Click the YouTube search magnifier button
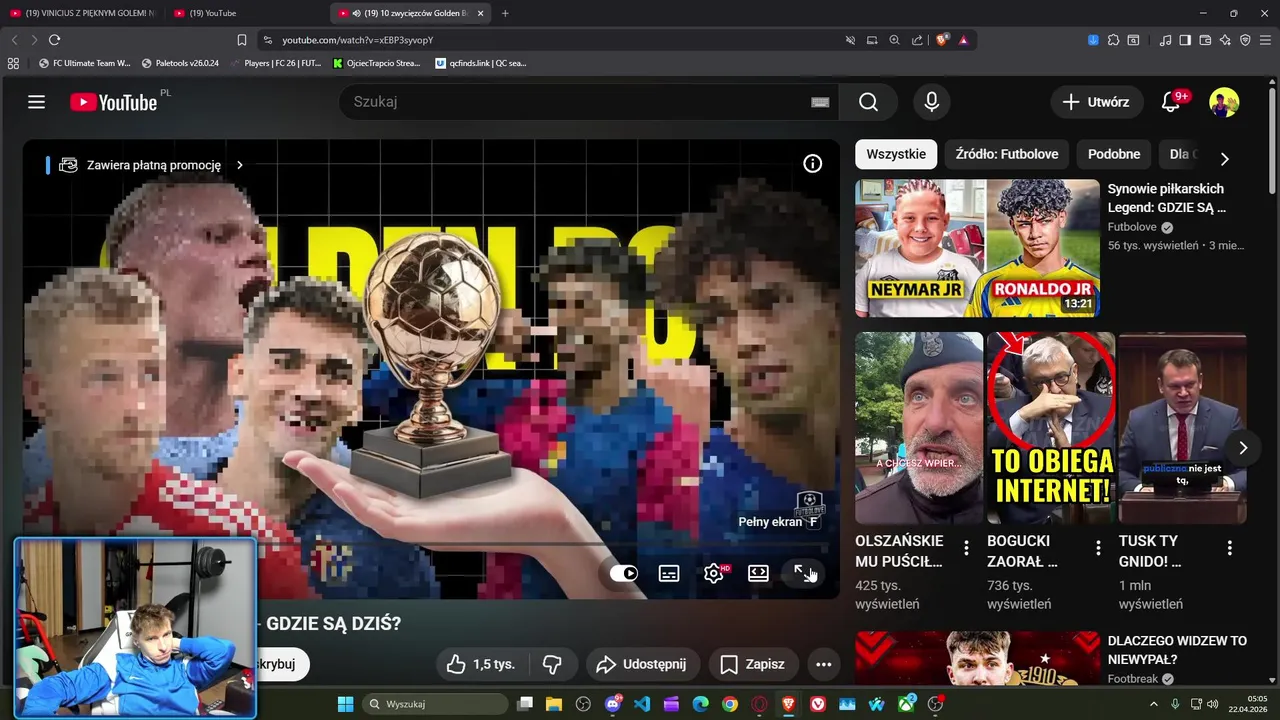The image size is (1280, 720). click(x=868, y=102)
